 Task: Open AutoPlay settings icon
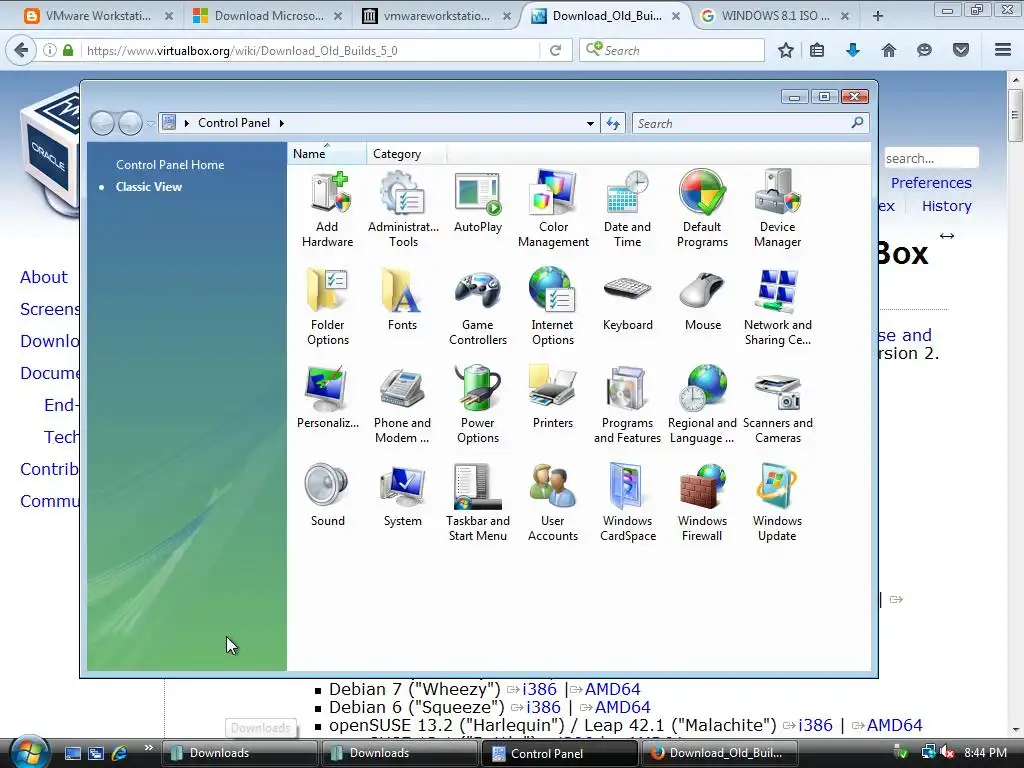coord(478,202)
